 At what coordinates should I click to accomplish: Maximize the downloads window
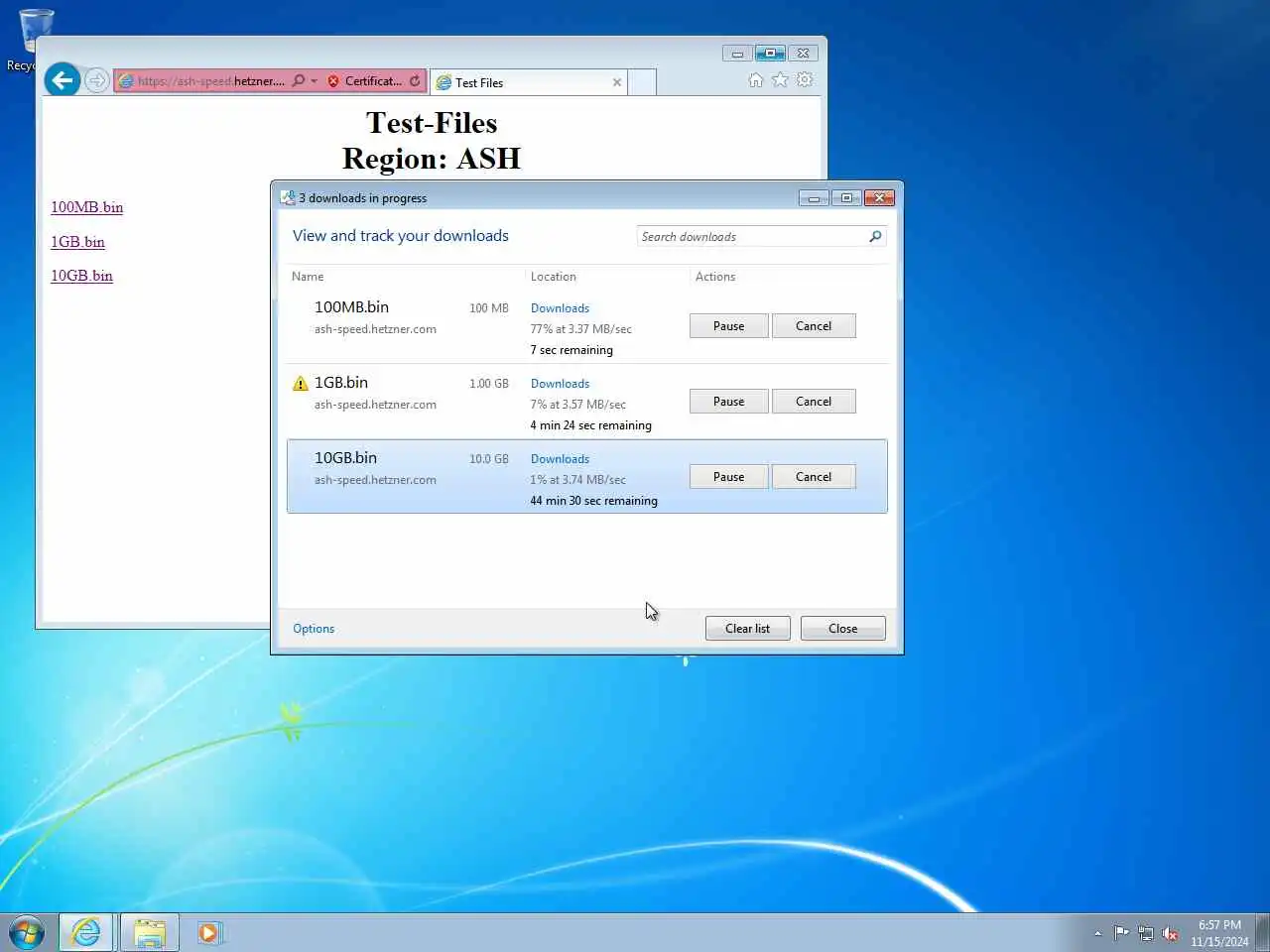(x=846, y=198)
